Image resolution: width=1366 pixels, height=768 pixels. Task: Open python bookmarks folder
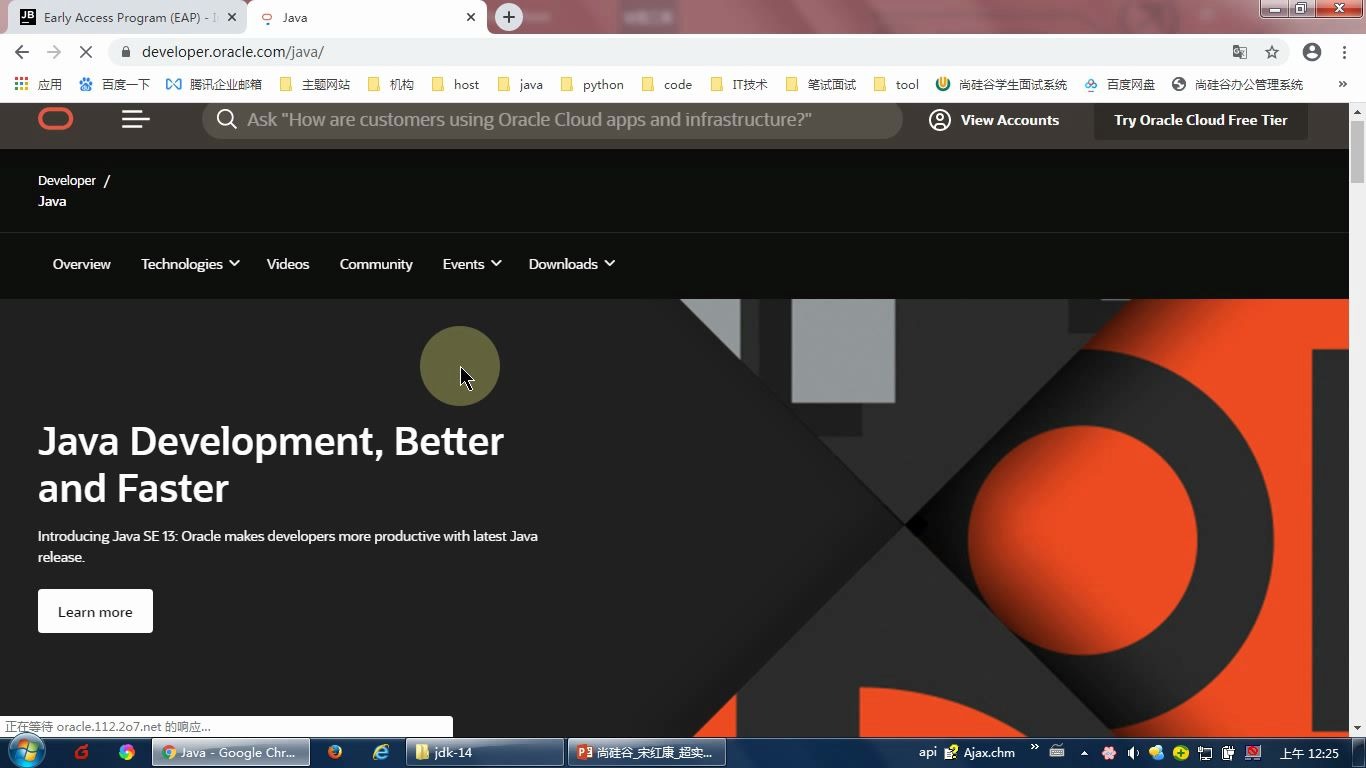pyautogui.click(x=592, y=84)
